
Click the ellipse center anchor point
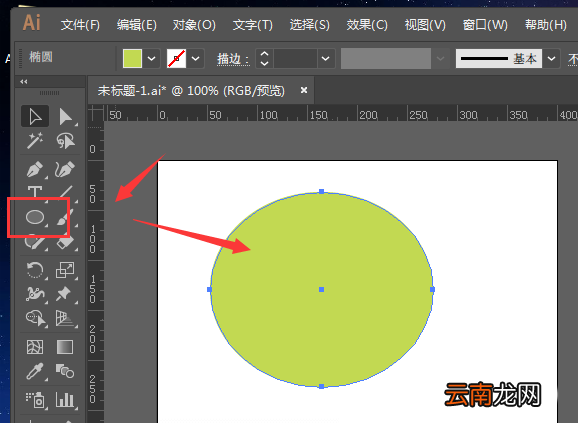(321, 290)
